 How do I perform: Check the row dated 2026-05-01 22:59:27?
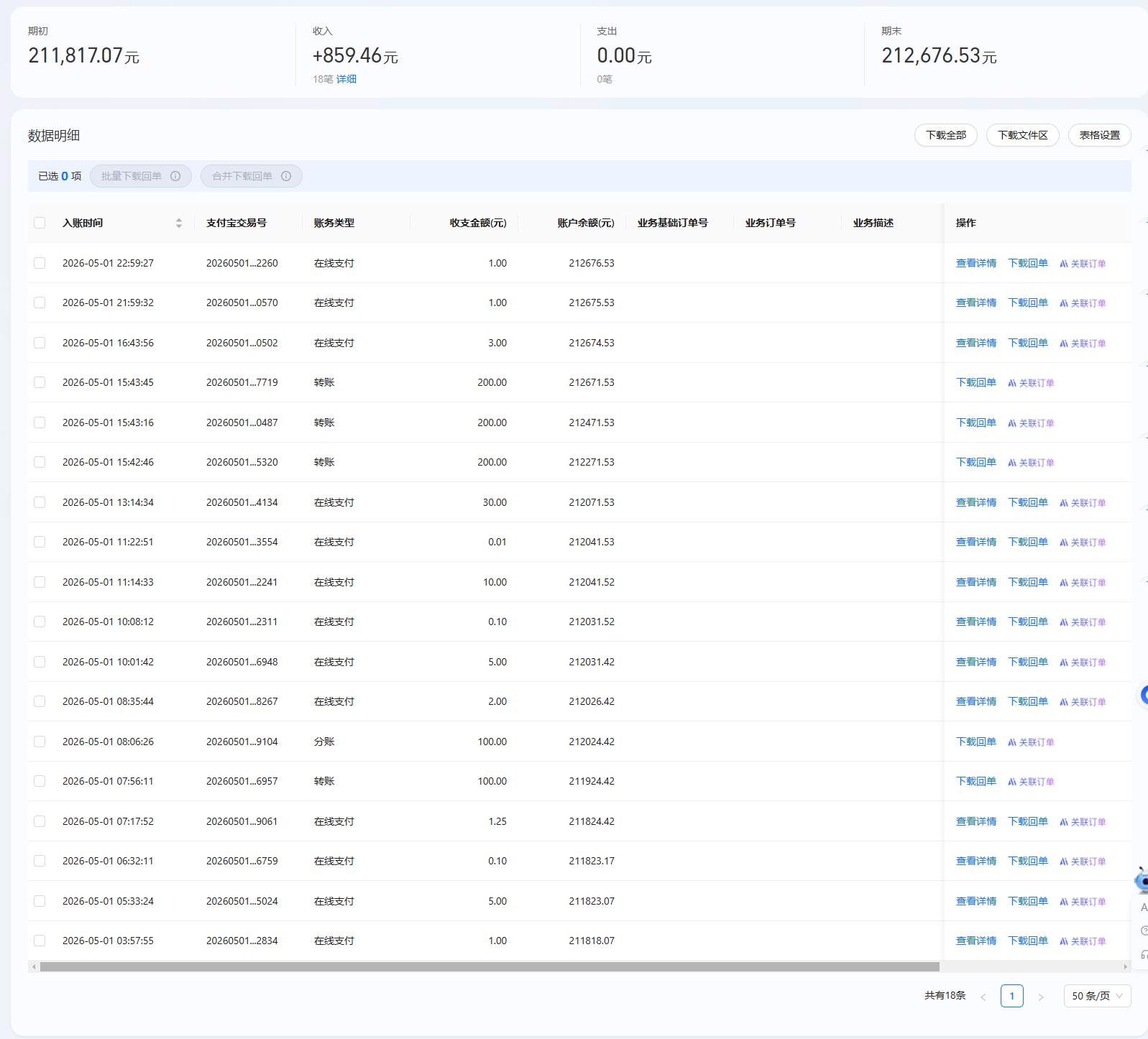[x=40, y=263]
